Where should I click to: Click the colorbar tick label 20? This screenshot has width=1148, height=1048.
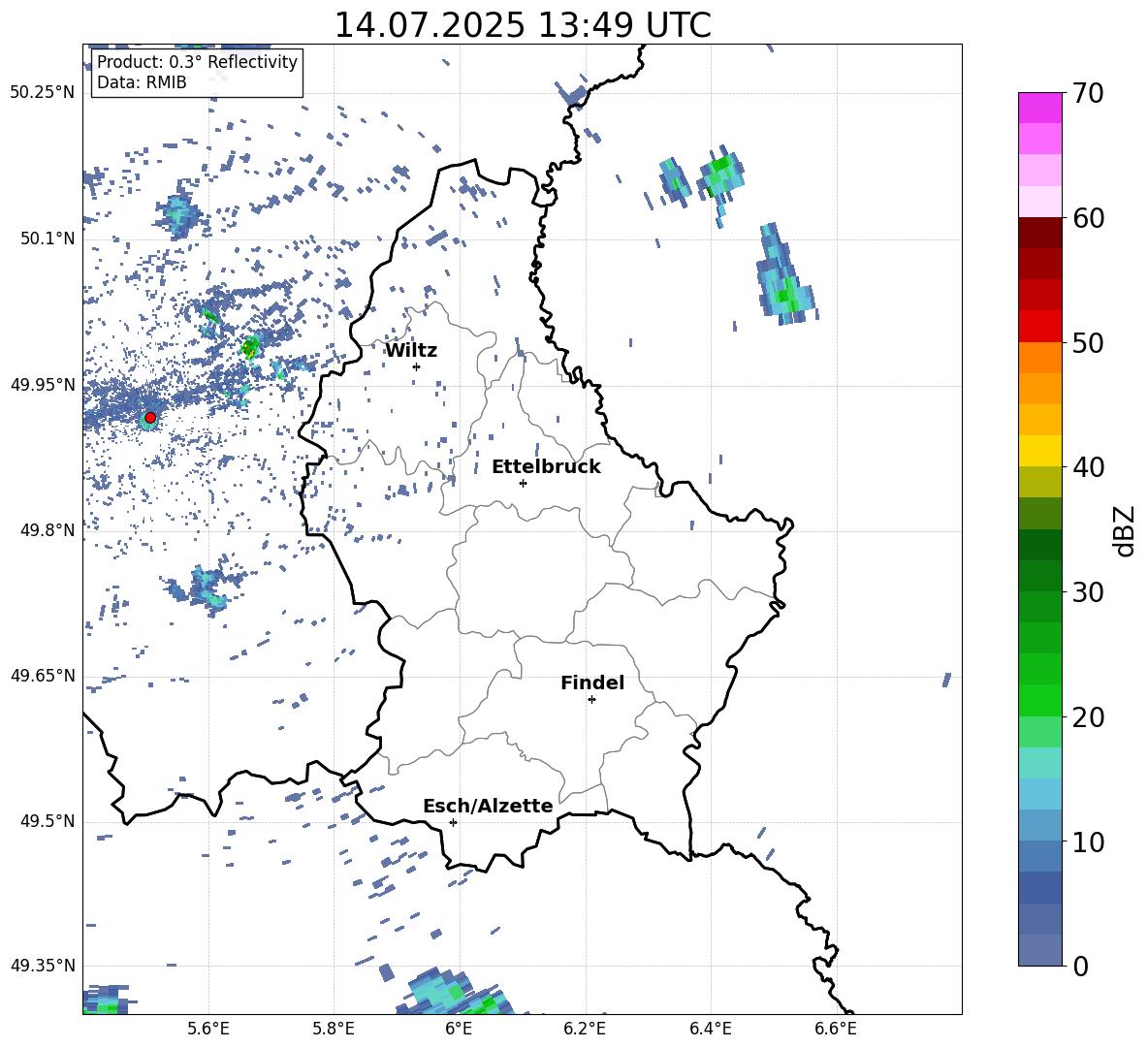[1087, 716]
